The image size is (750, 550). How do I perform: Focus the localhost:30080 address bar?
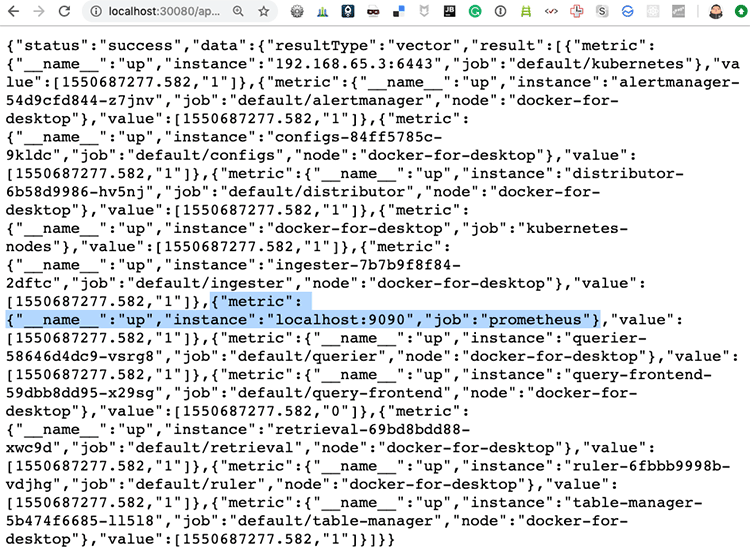164,11
